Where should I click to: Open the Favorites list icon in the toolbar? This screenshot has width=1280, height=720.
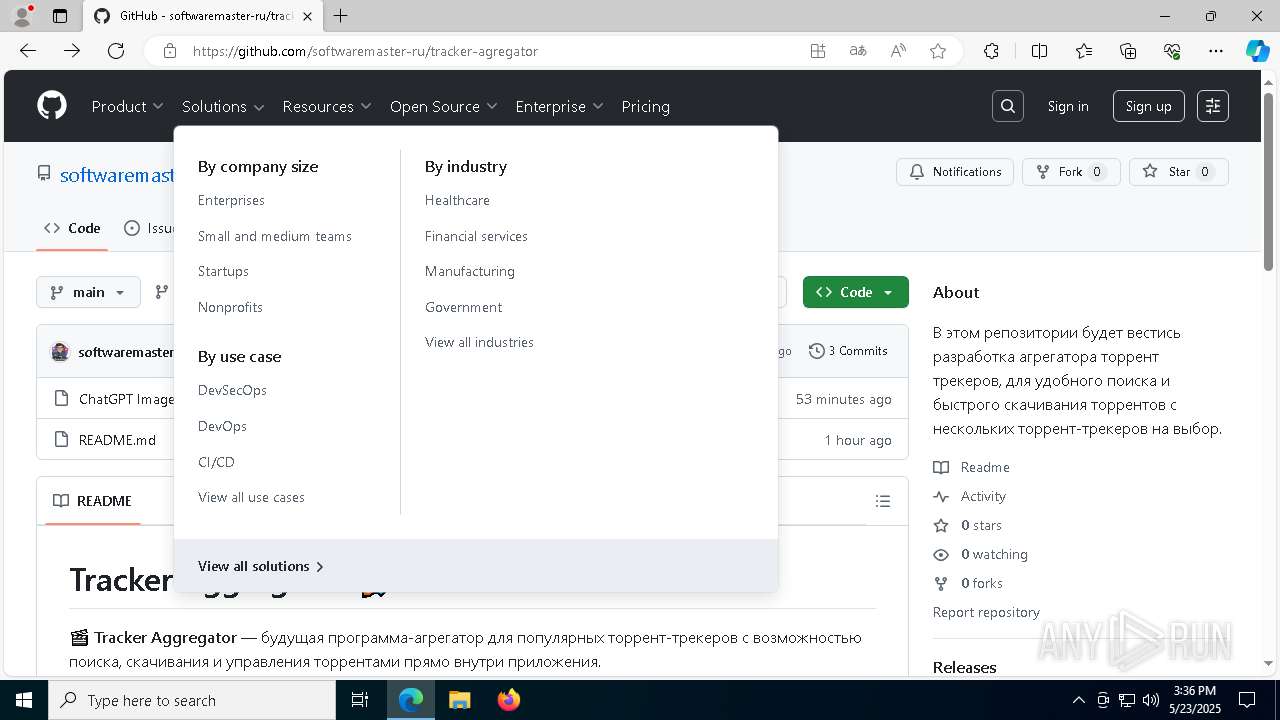tap(1084, 51)
